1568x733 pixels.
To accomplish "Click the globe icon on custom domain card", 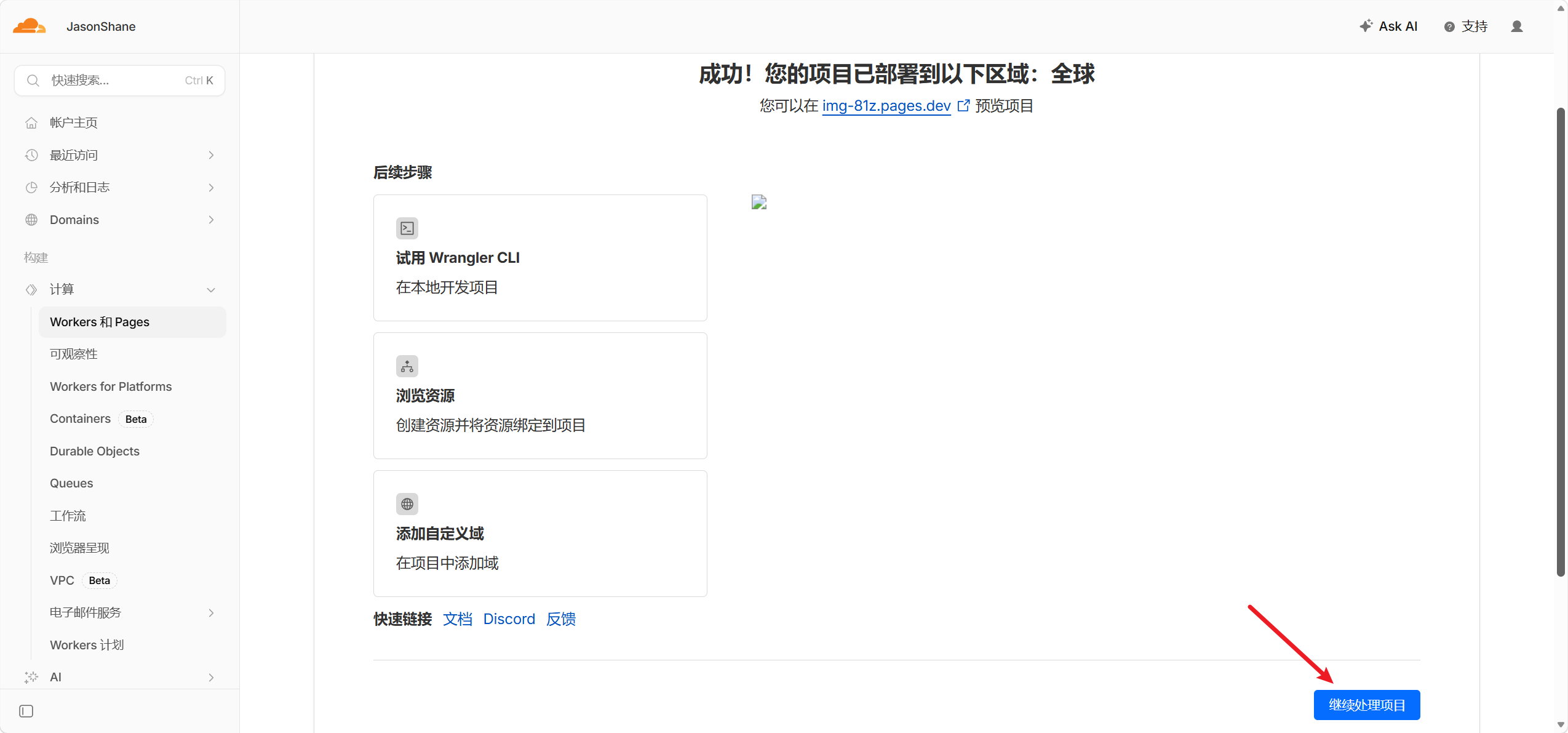I will click(x=407, y=504).
